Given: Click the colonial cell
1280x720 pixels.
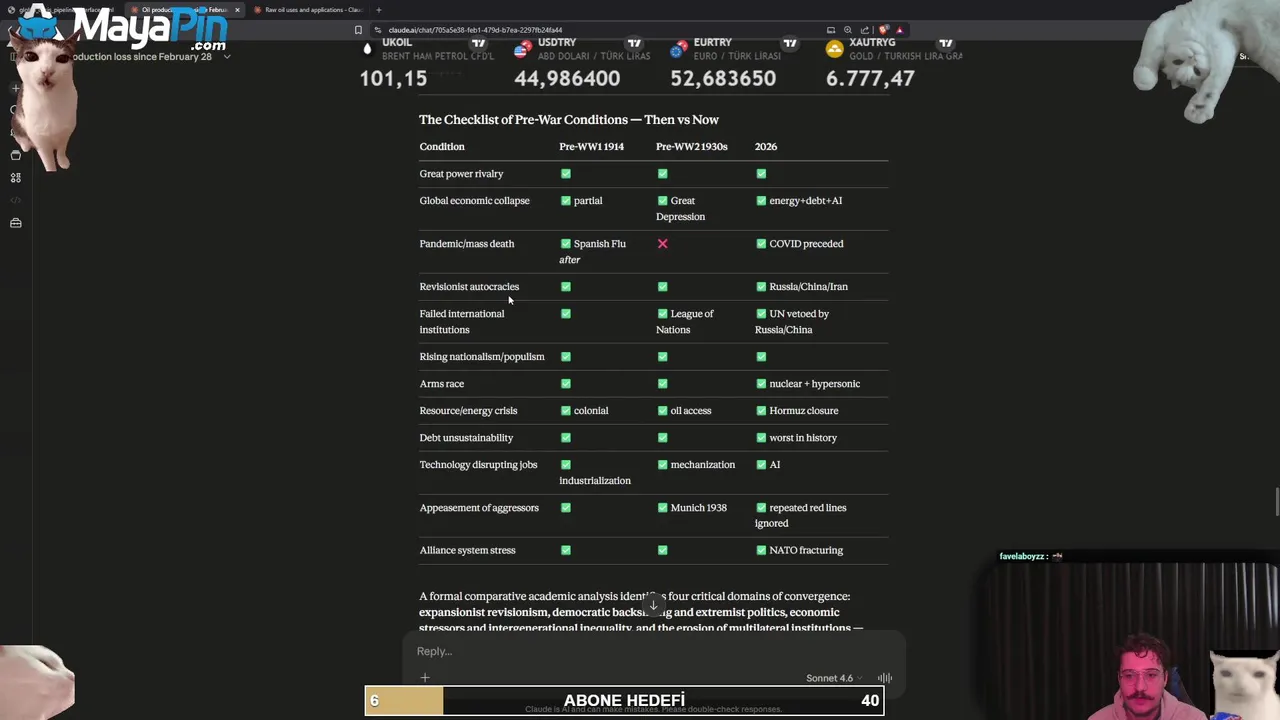Looking at the screenshot, I should 584,411.
